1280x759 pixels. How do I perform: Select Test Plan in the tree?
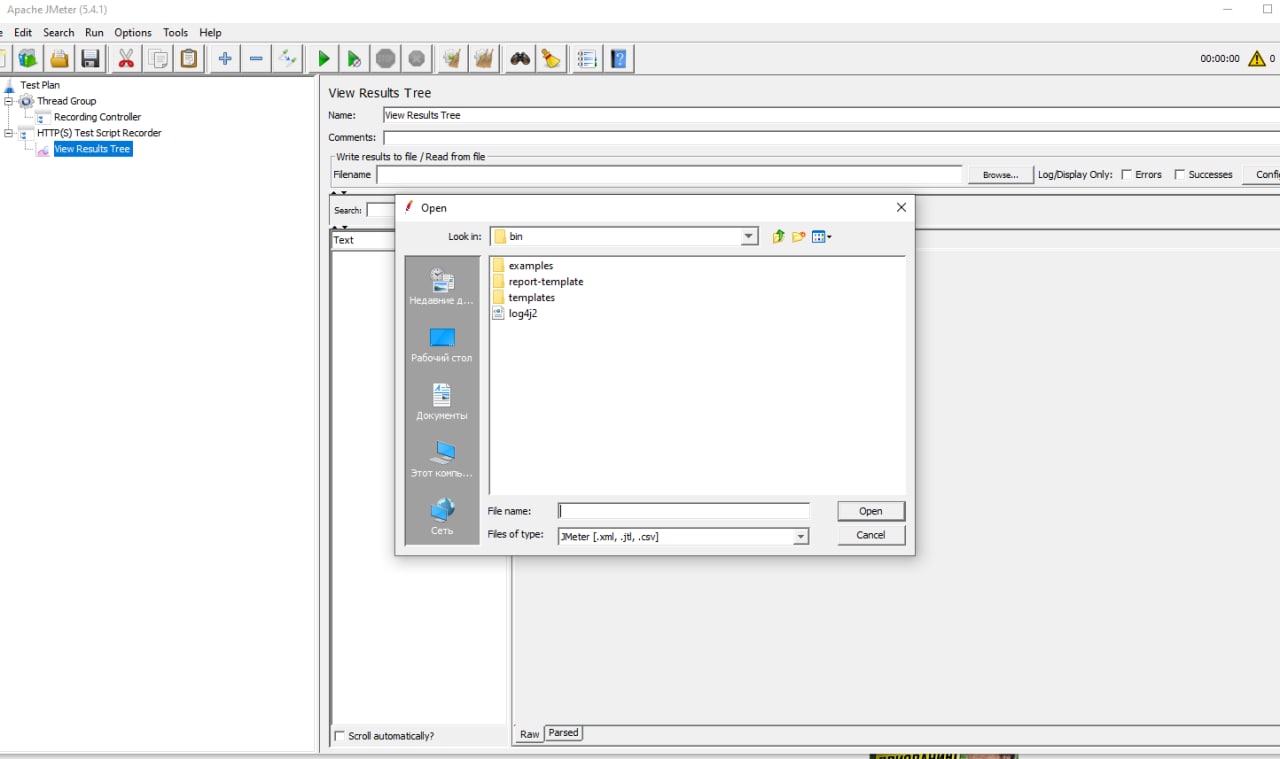[x=40, y=85]
